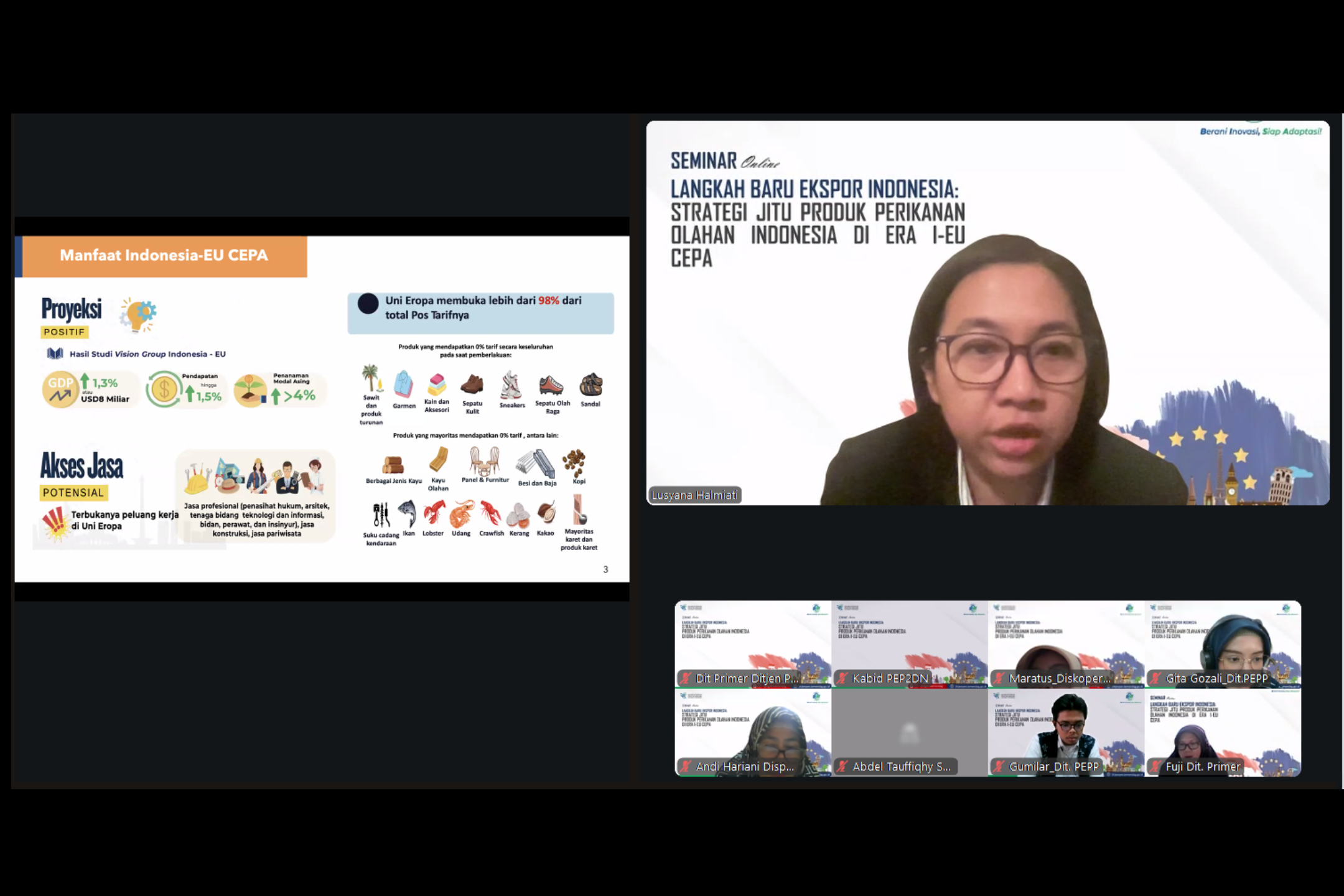Click the Gumilar_Dit. PEPP video thumbnail
This screenshot has width=1344, height=896.
[1065, 725]
